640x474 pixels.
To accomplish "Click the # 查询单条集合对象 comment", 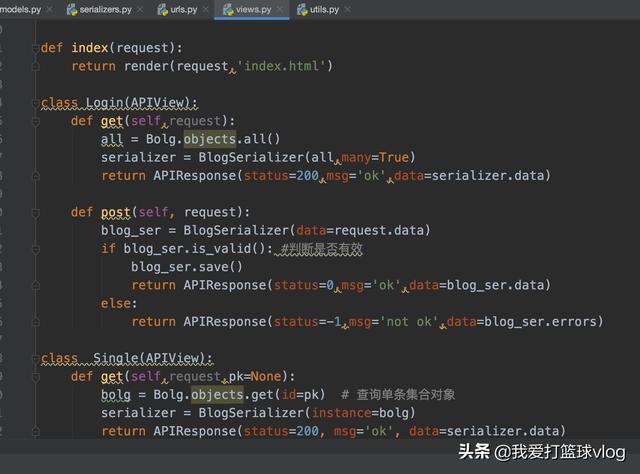I will tap(398, 395).
